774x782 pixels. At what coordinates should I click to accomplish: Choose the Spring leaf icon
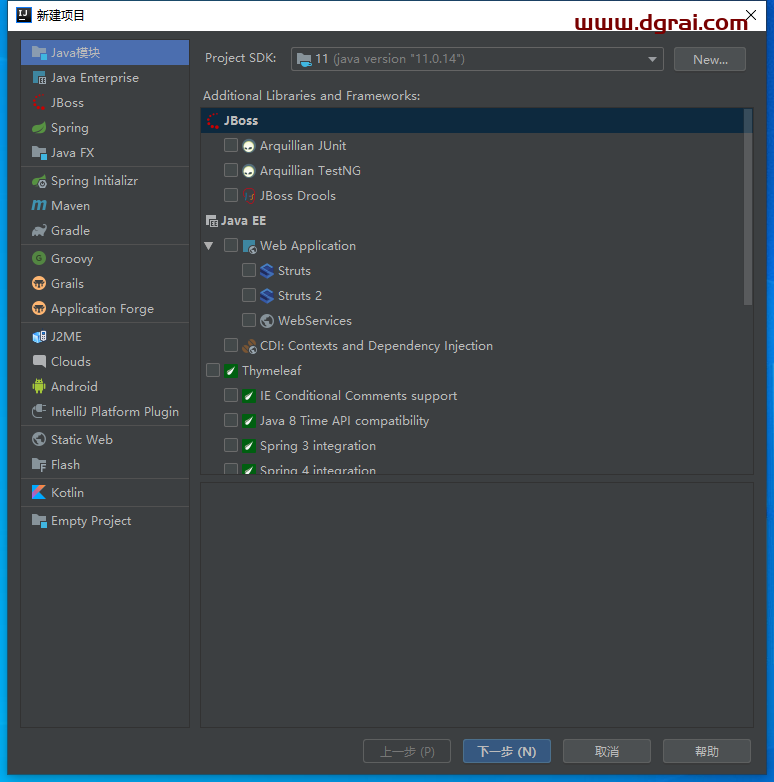39,128
